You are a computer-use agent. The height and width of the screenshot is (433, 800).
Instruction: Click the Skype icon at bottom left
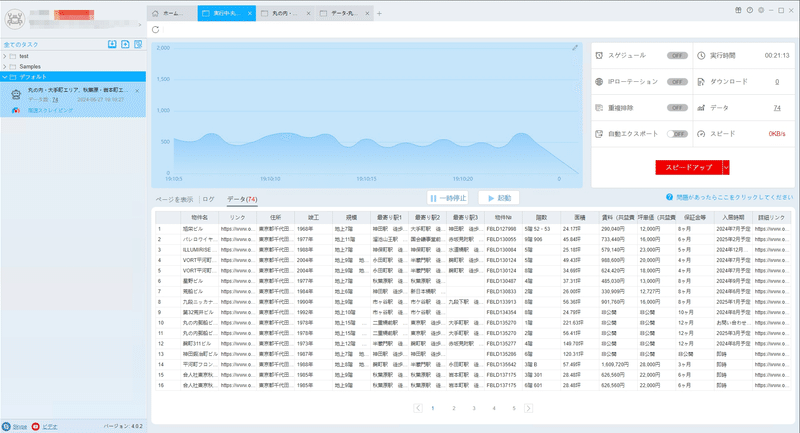[6, 426]
